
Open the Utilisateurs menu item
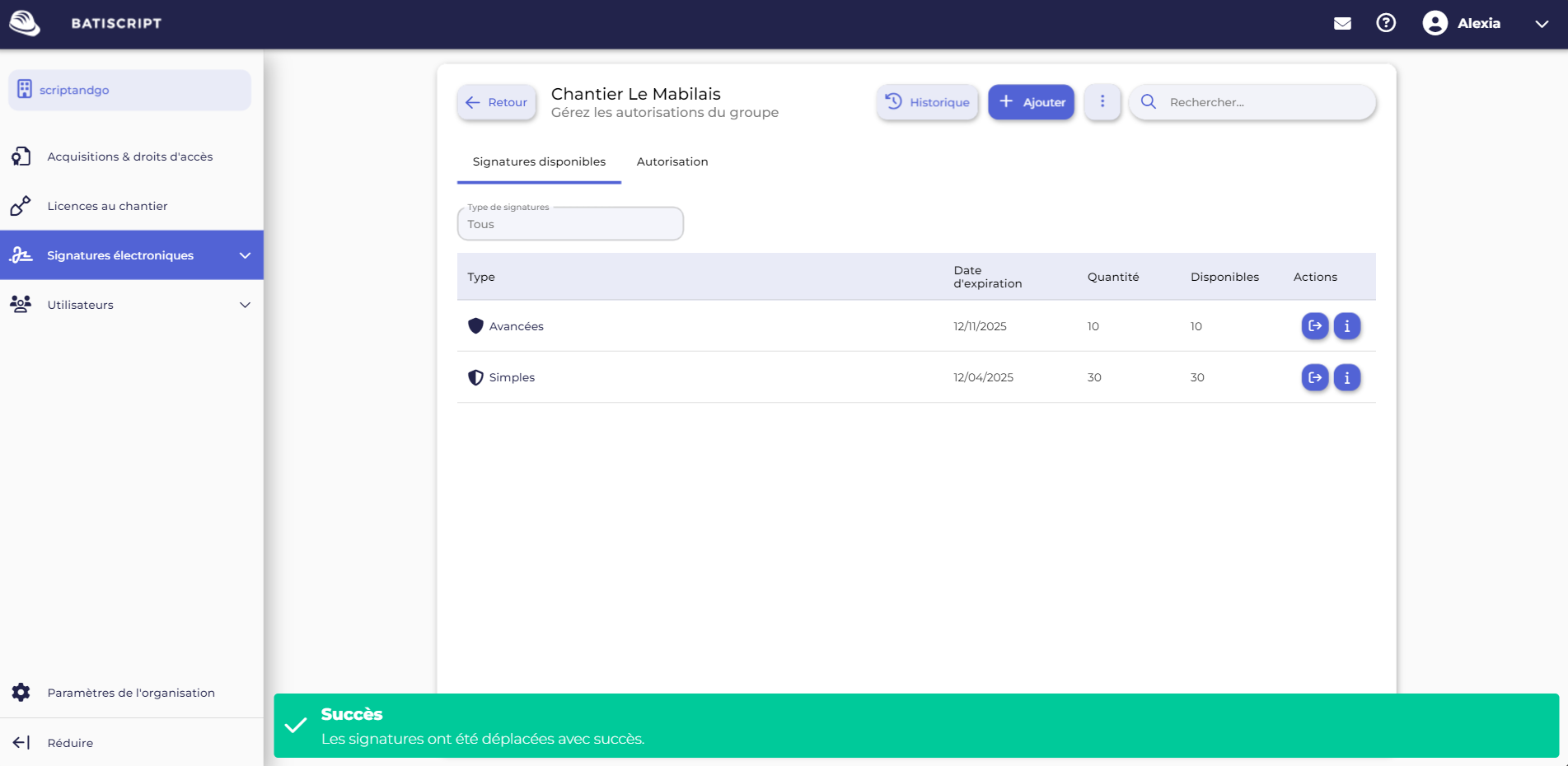coord(132,305)
